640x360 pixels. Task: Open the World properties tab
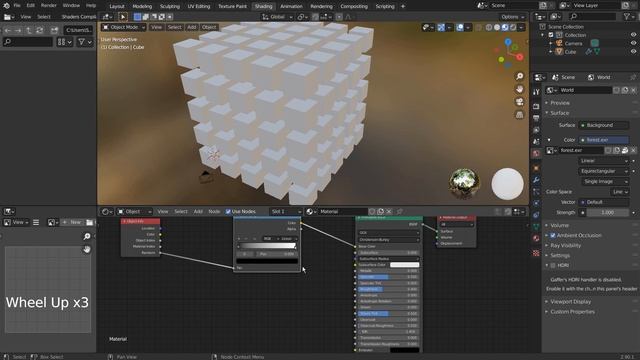(536, 153)
